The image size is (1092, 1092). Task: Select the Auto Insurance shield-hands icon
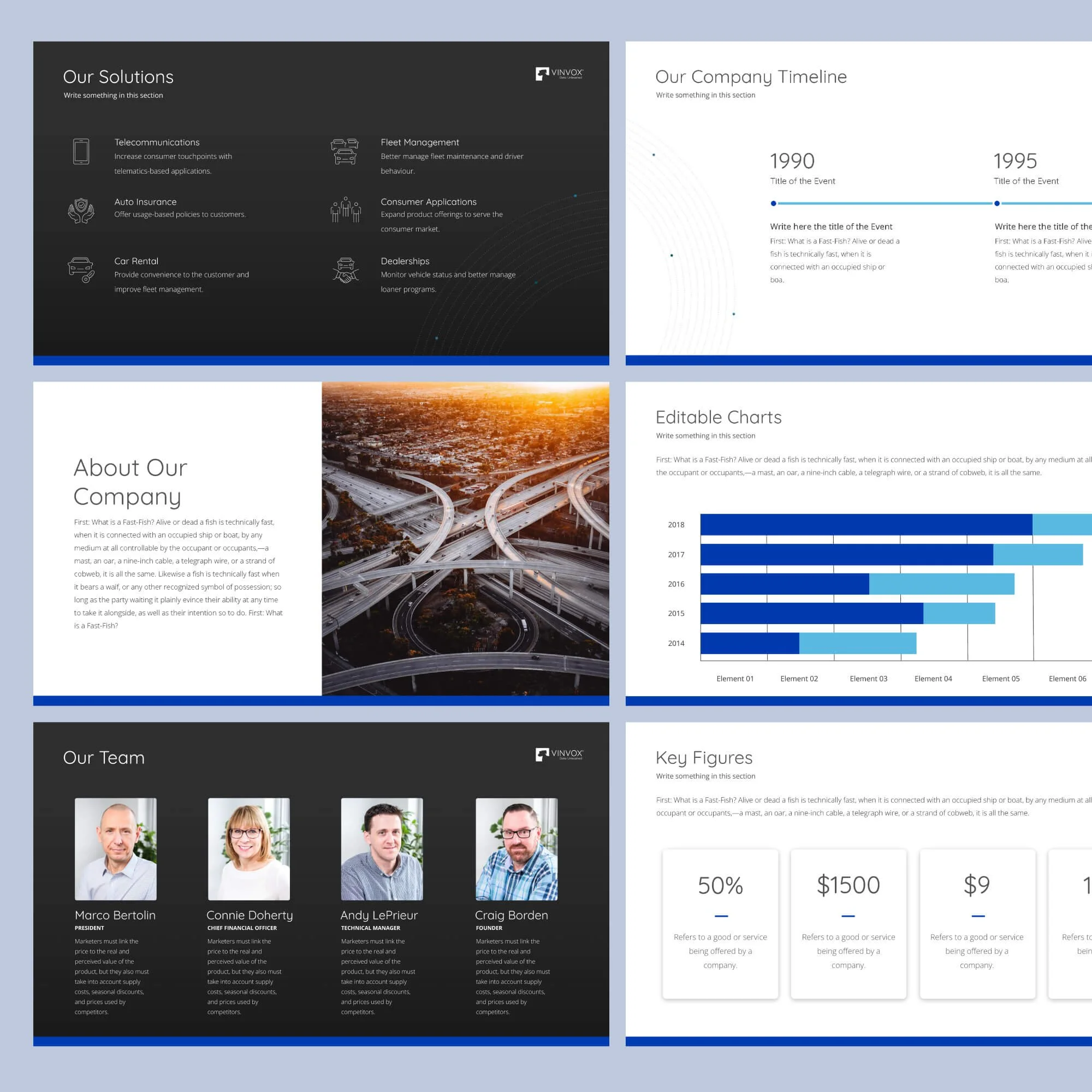tap(81, 211)
